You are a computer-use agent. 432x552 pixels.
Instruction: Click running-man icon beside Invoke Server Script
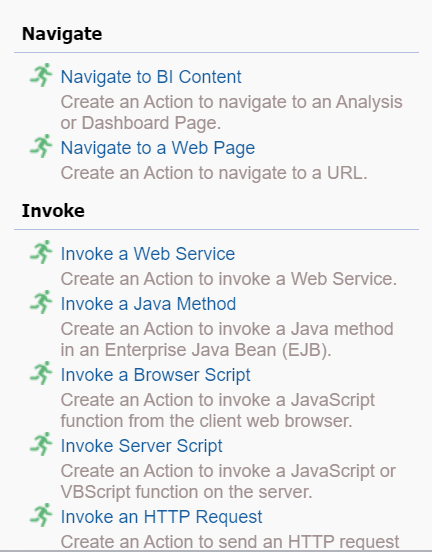[41, 444]
